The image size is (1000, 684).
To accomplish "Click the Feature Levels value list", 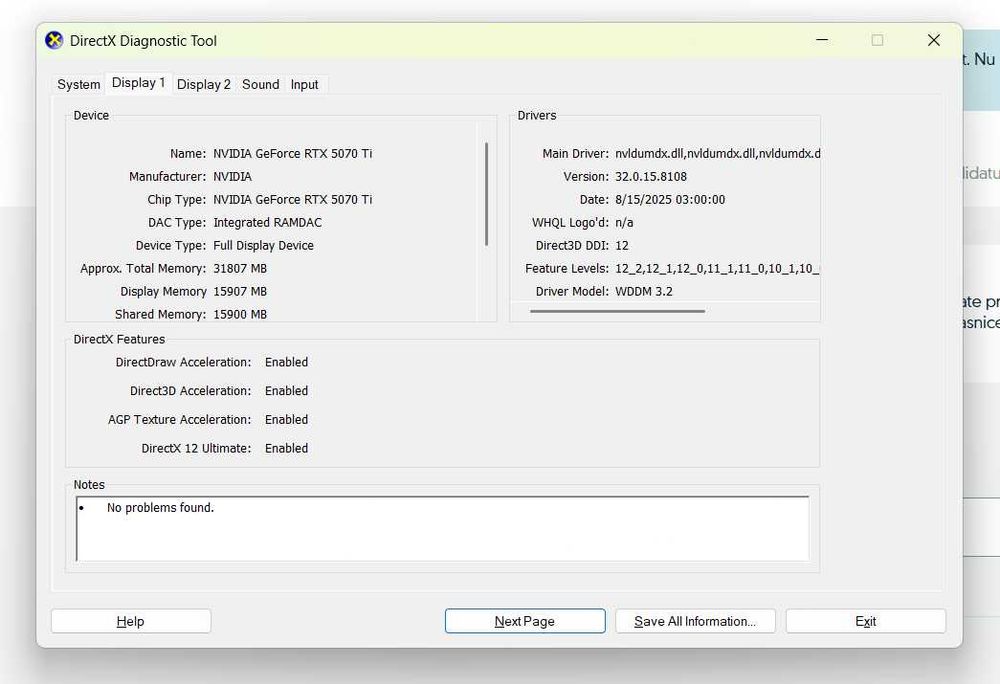I will (x=717, y=268).
